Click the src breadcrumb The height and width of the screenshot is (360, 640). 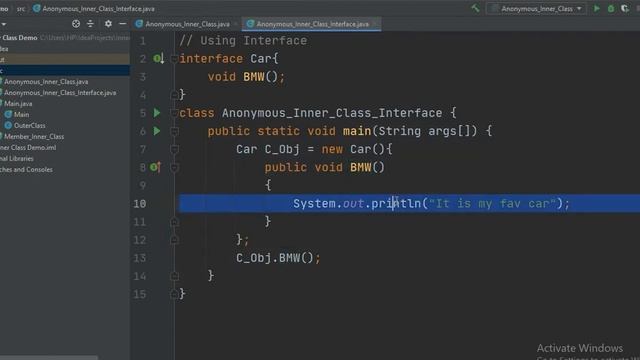(x=20, y=9)
